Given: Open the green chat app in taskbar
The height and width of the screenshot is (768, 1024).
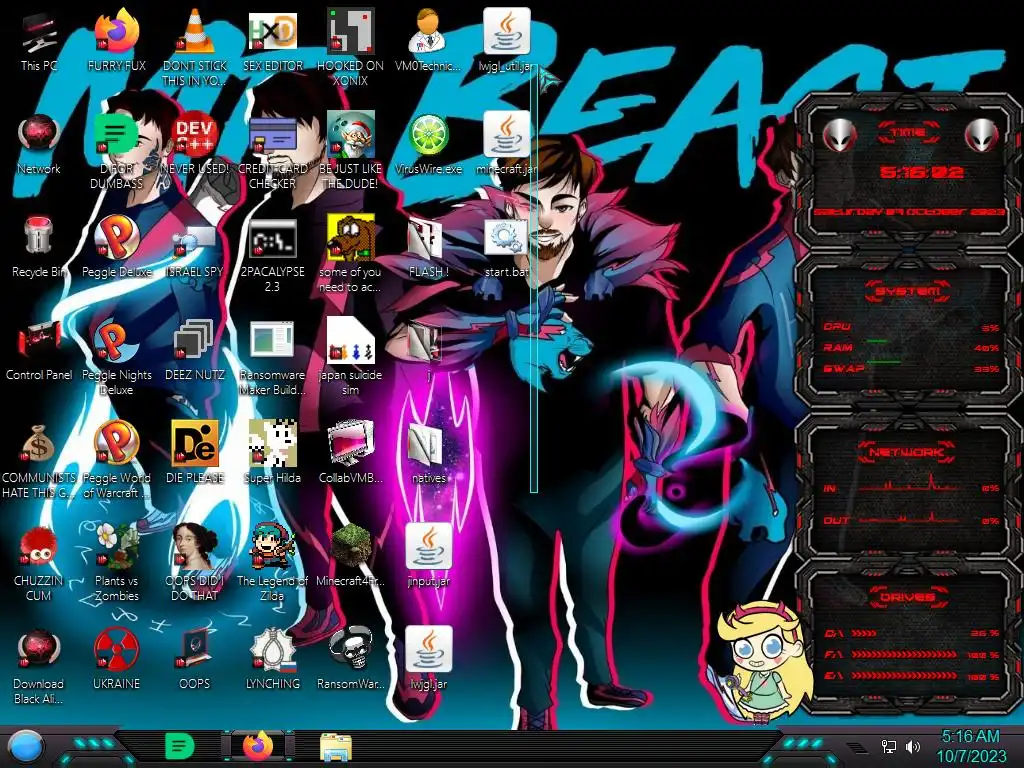Looking at the screenshot, I should [180, 746].
